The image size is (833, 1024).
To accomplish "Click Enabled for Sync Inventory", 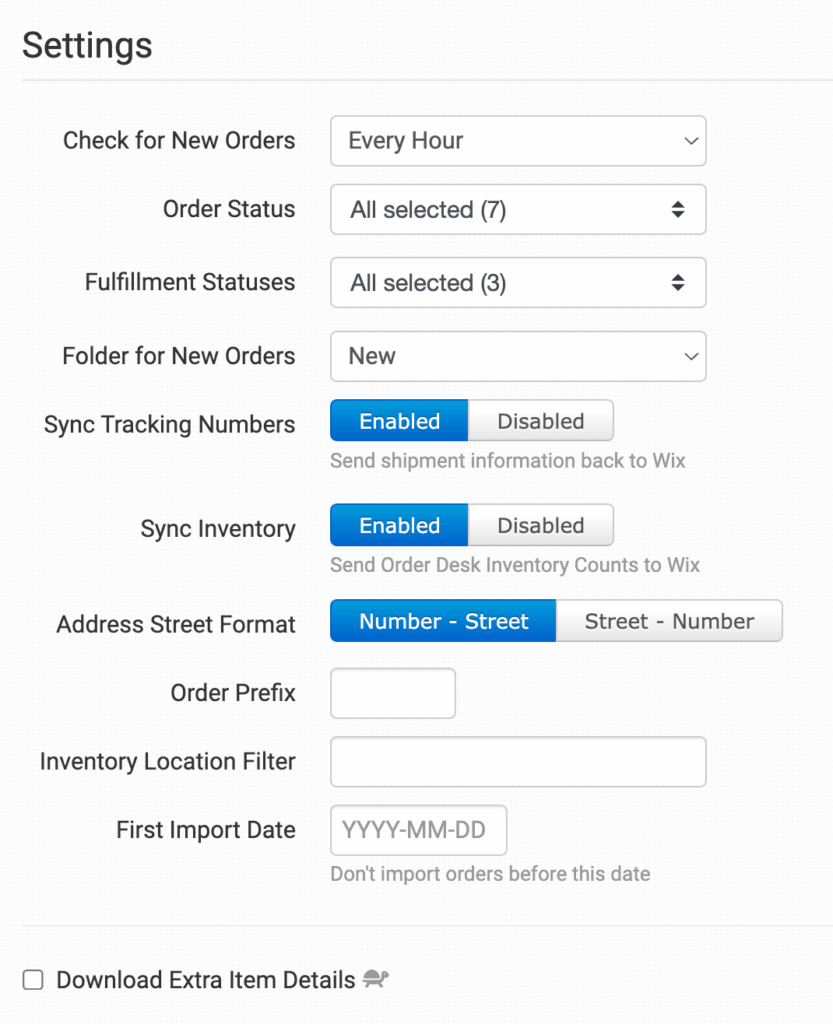I will [x=399, y=526].
